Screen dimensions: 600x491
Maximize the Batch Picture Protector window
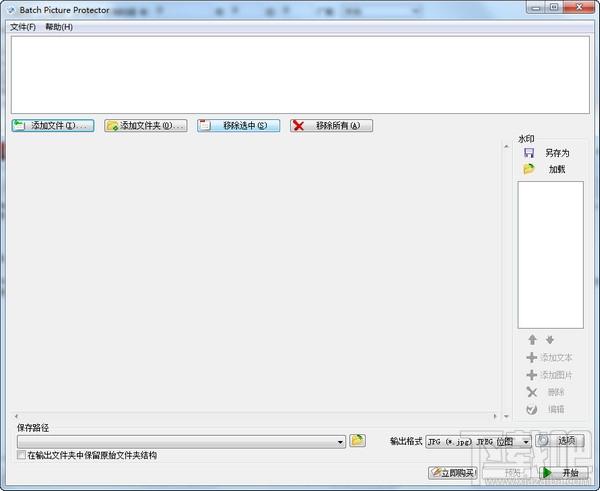pos(554,7)
